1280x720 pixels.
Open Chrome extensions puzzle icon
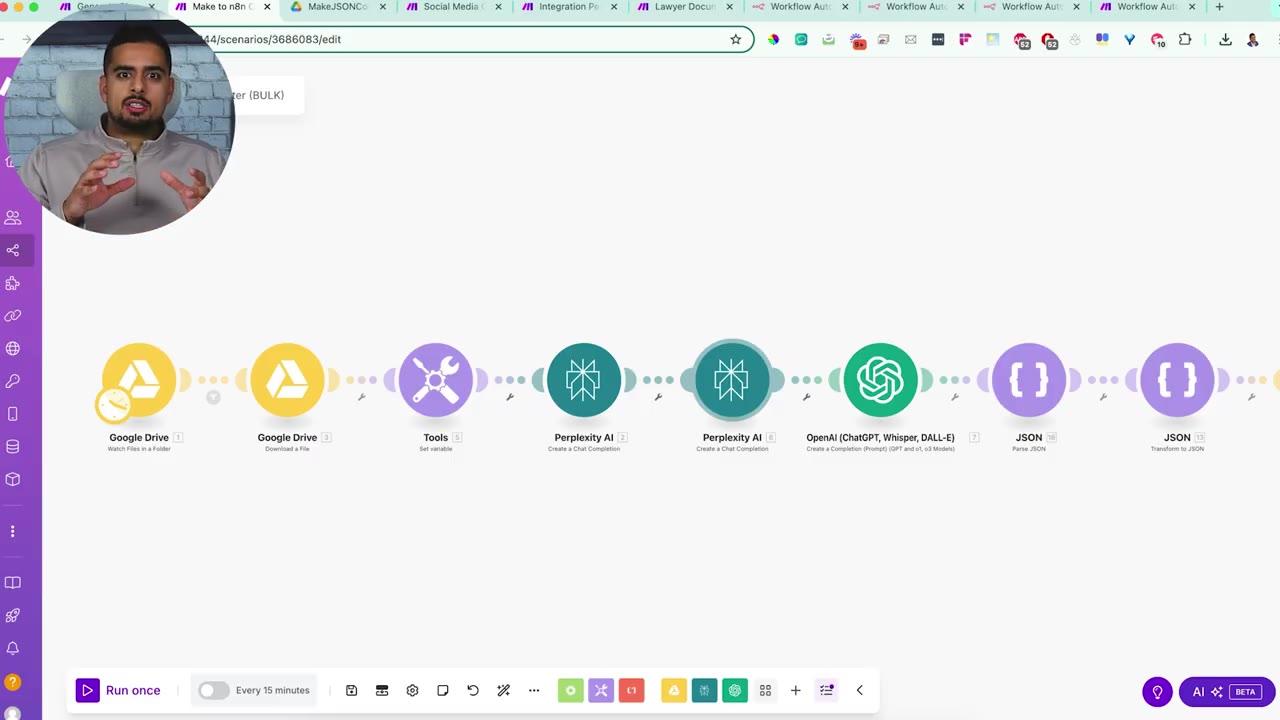[1185, 39]
